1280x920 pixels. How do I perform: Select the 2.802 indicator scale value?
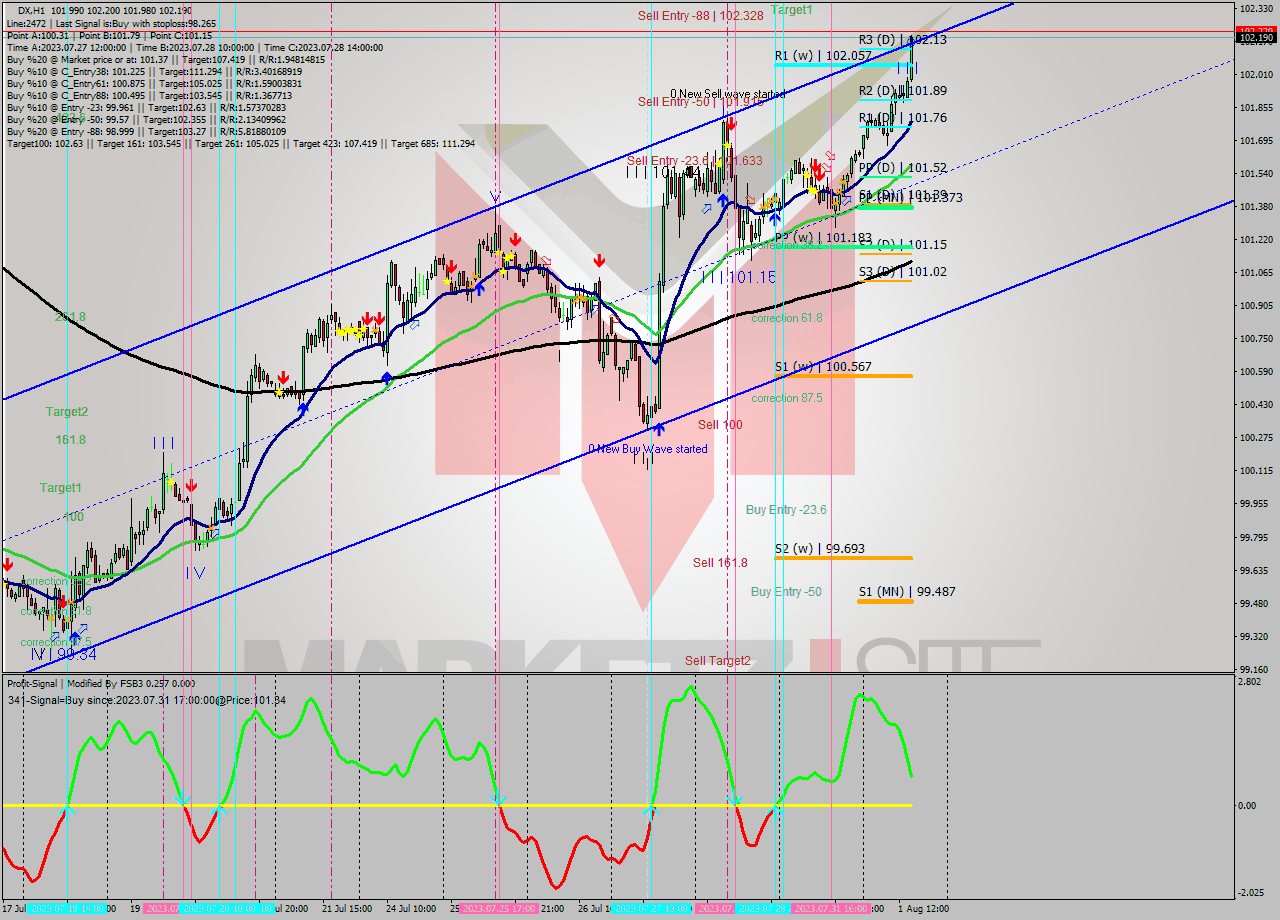pyautogui.click(x=1251, y=681)
